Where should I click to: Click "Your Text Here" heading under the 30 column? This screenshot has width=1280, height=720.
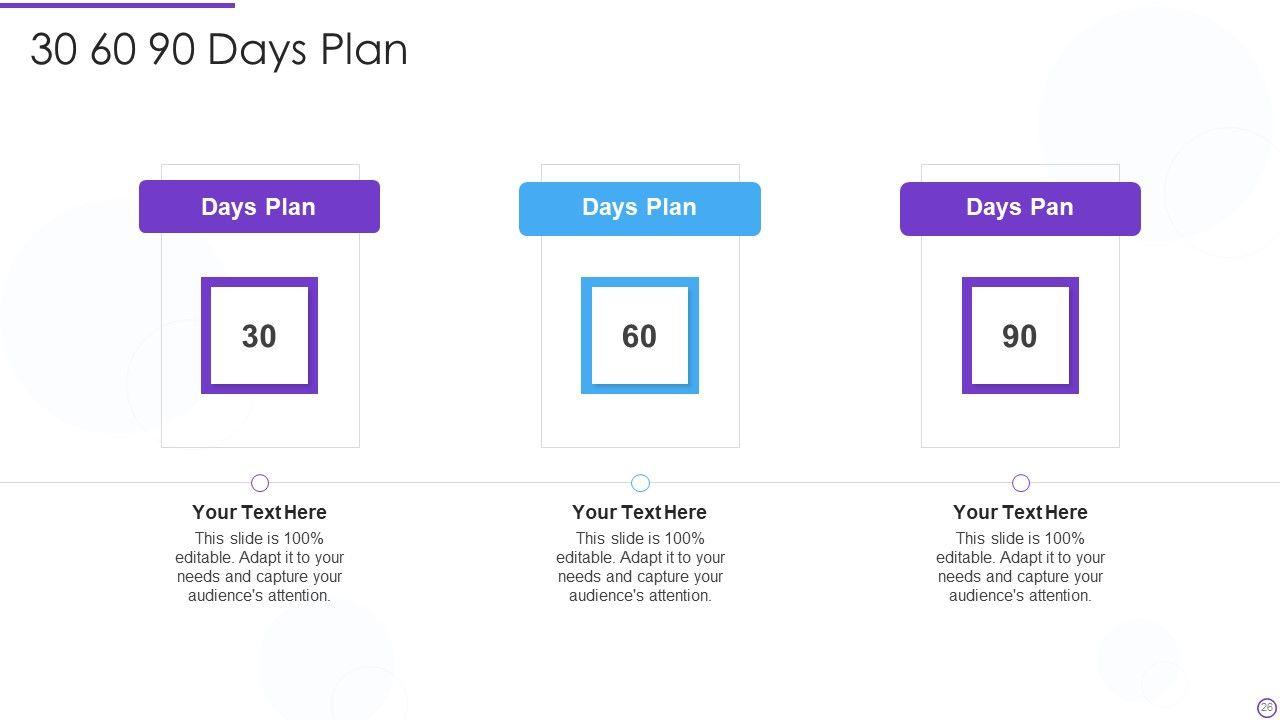pyautogui.click(x=259, y=512)
